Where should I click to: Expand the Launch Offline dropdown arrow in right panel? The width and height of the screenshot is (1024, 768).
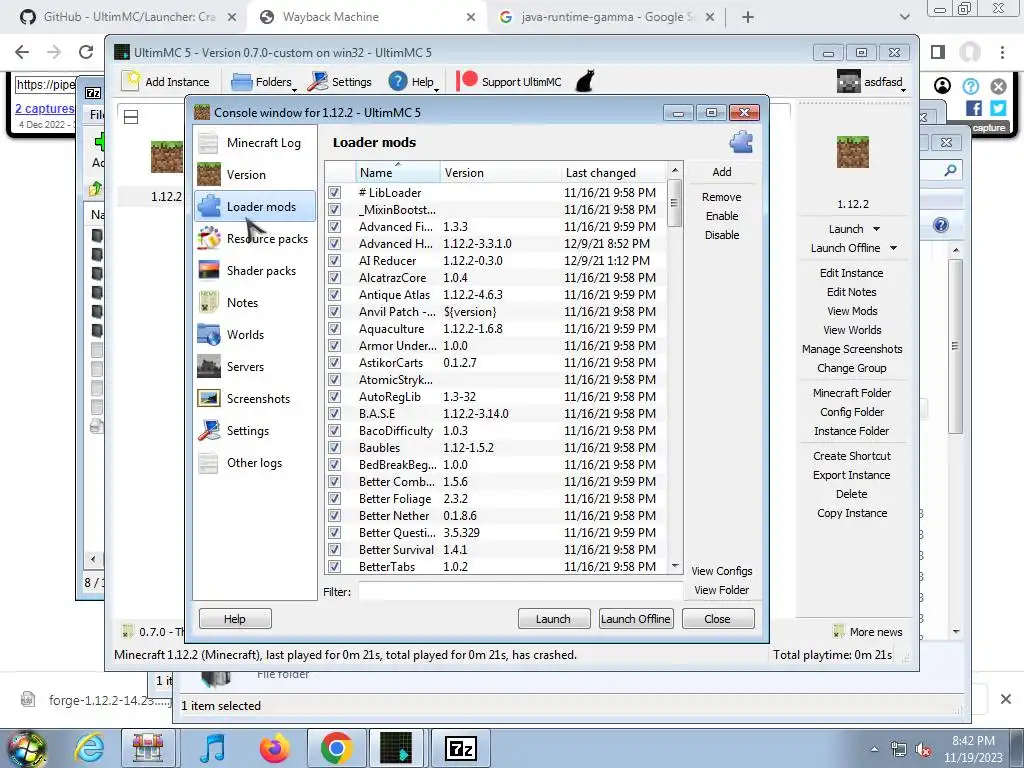coord(893,248)
